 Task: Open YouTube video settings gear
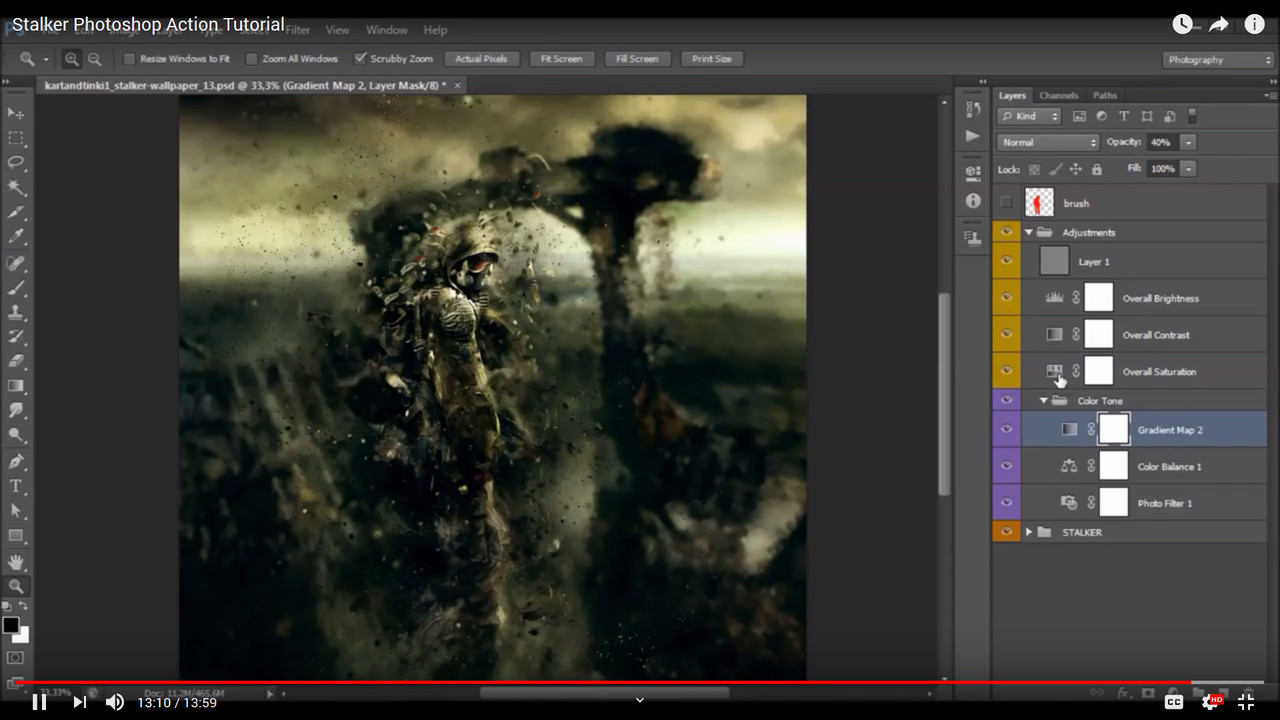click(1211, 702)
